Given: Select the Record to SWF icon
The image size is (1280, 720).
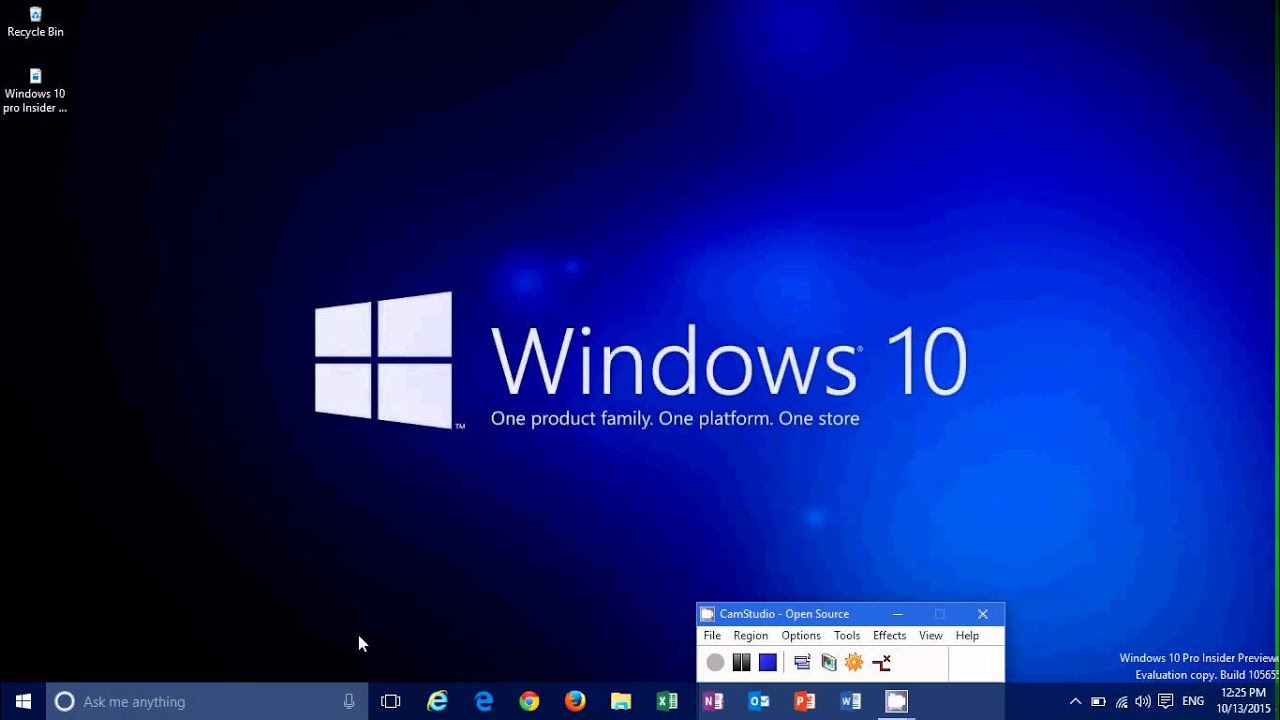Looking at the screenshot, I should pos(828,662).
